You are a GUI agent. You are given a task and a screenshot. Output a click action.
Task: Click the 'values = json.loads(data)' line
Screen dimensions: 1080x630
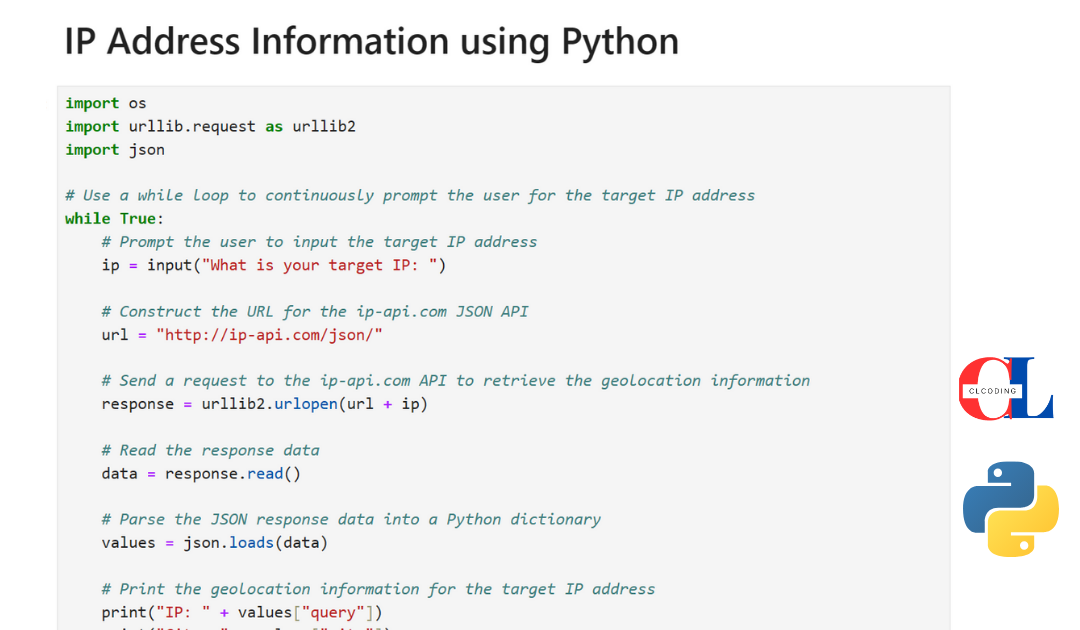click(x=214, y=543)
